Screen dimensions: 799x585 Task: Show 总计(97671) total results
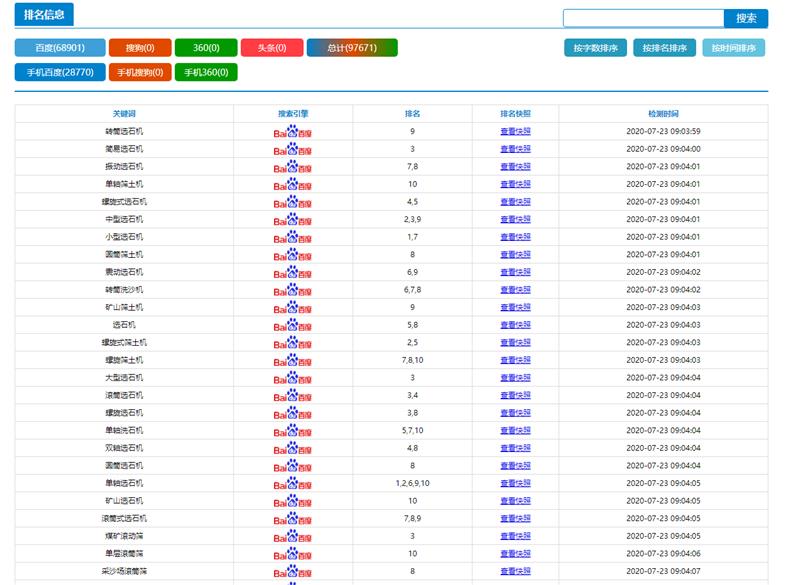pos(352,48)
